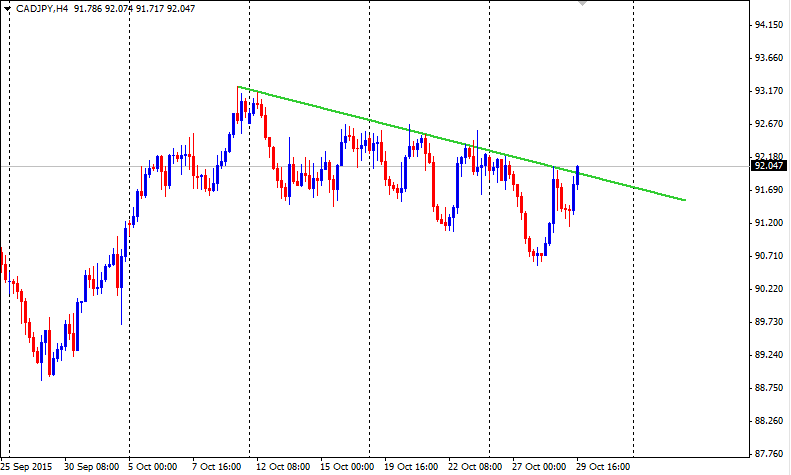Click the 92.670 price scale label
791x475 pixels.
click(x=769, y=124)
